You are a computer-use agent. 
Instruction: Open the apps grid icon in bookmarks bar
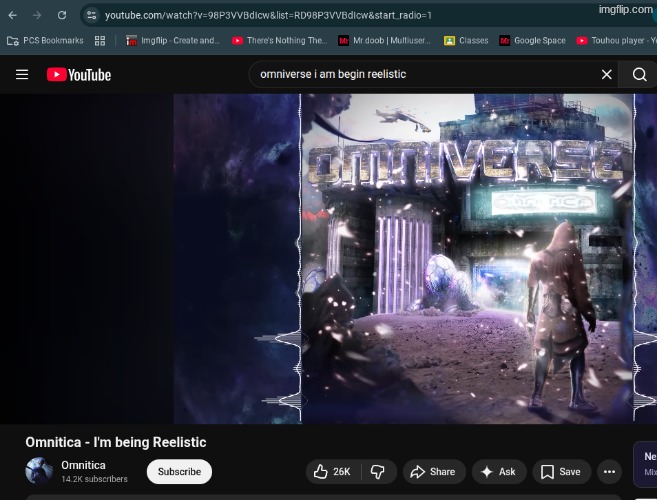(100, 41)
